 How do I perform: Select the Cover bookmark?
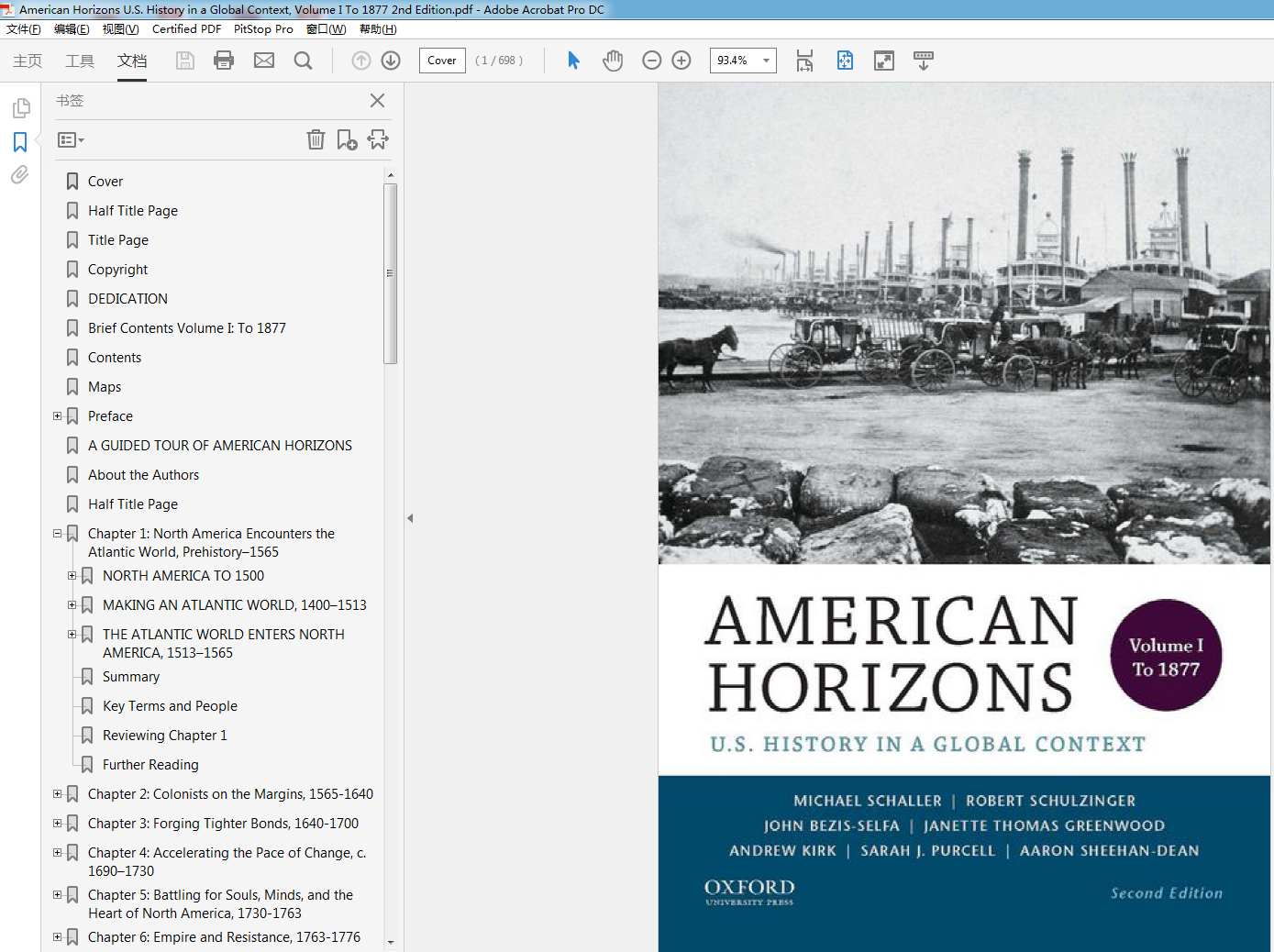tap(105, 182)
